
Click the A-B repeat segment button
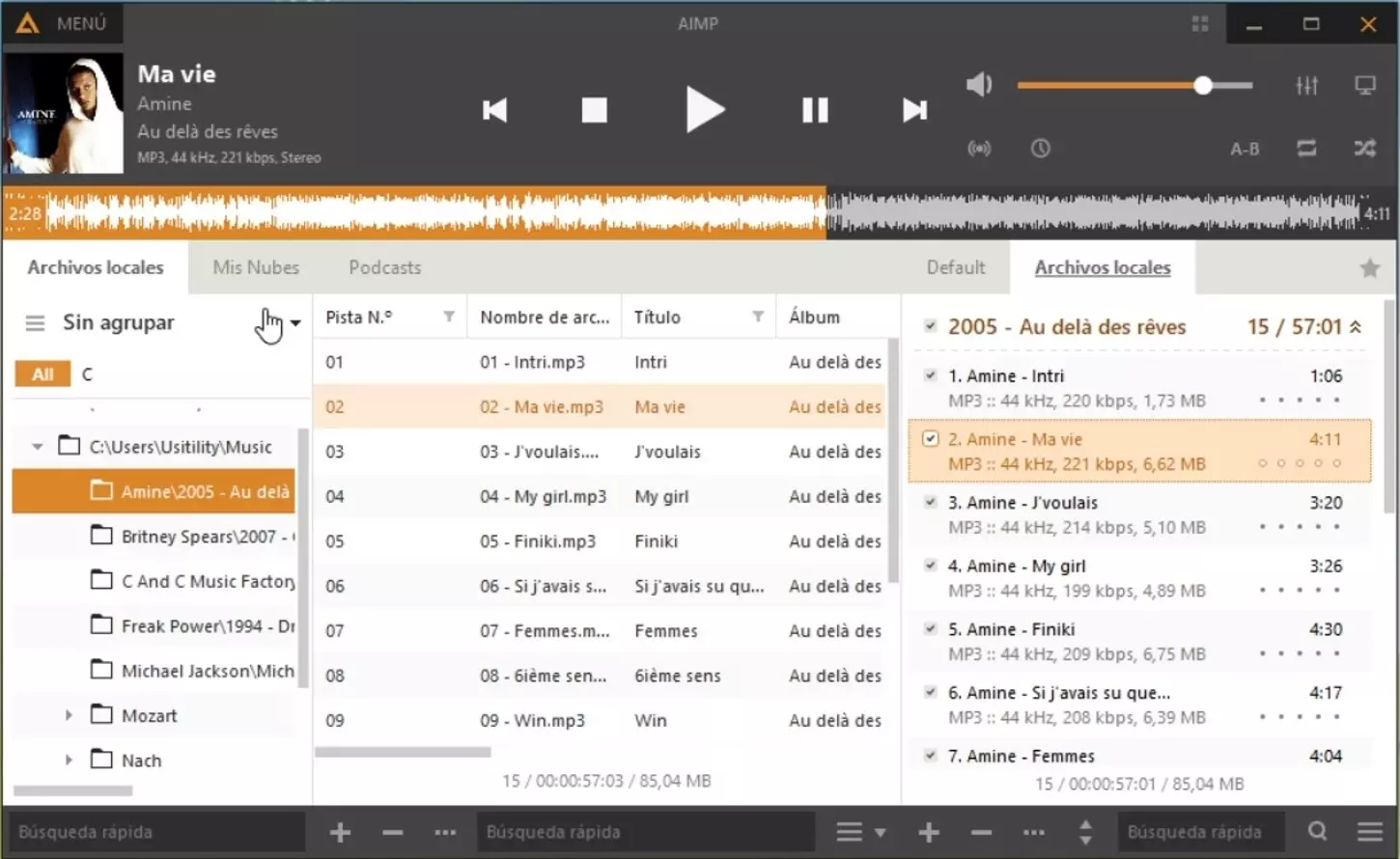pyautogui.click(x=1244, y=150)
